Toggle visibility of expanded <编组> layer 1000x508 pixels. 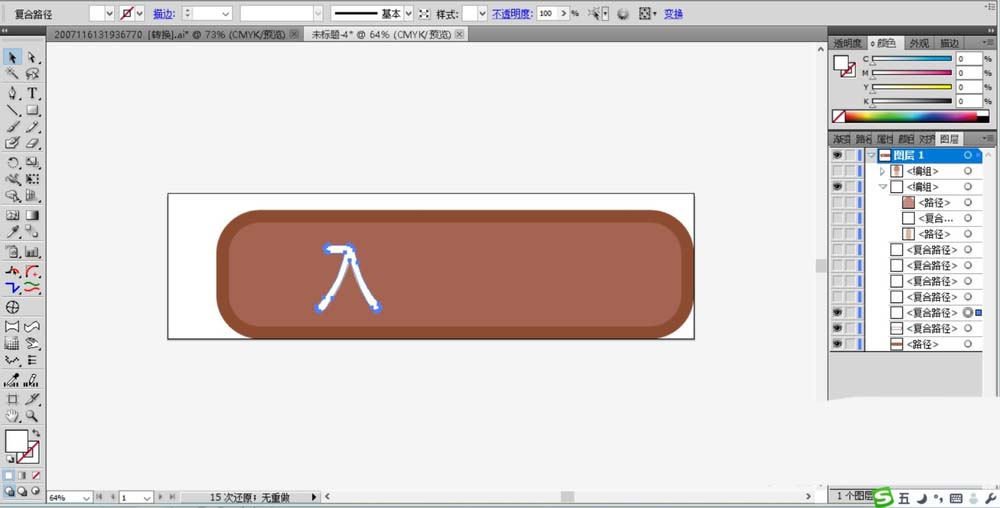pyautogui.click(x=837, y=186)
